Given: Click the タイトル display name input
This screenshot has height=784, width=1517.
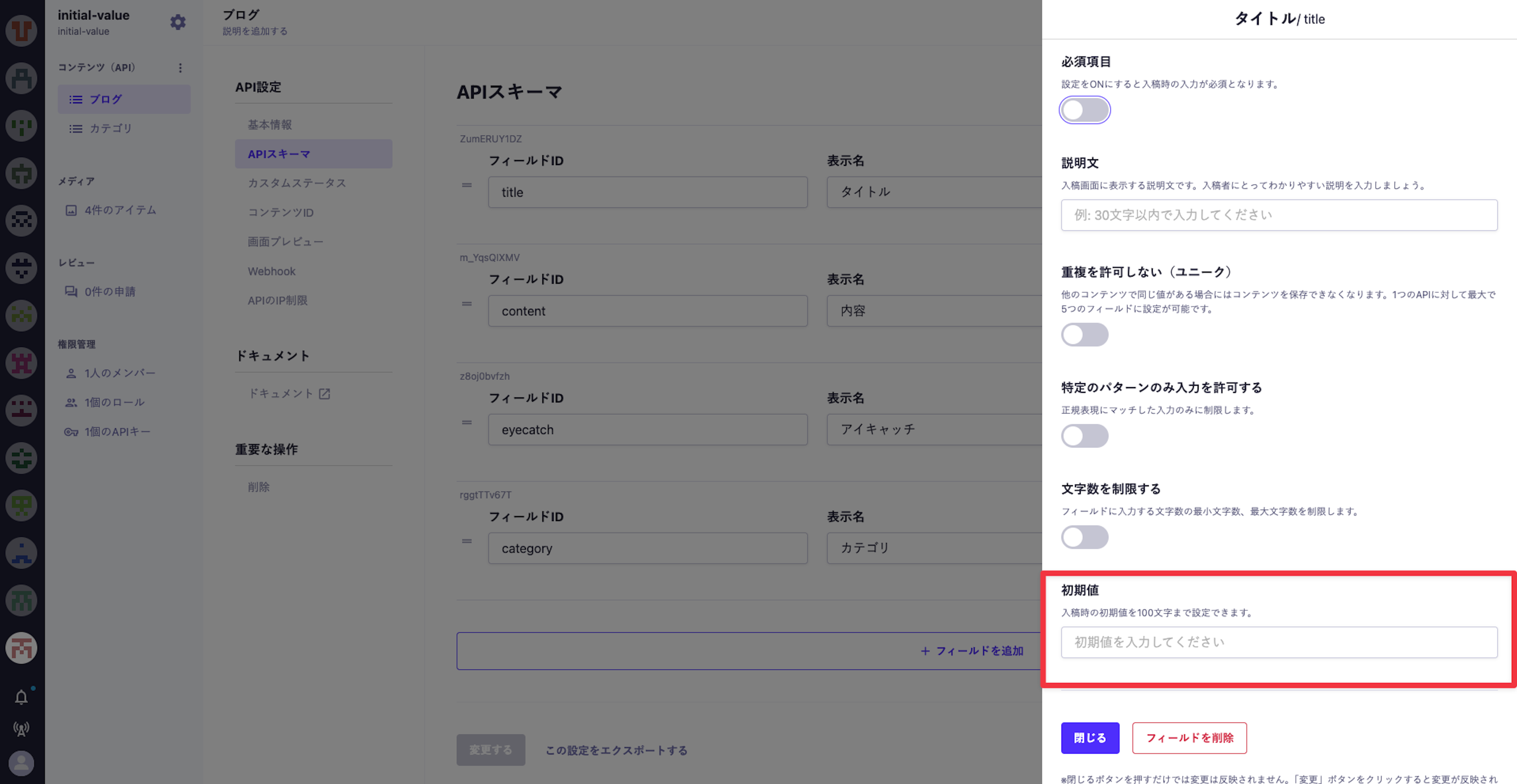Looking at the screenshot, I should click(935, 192).
